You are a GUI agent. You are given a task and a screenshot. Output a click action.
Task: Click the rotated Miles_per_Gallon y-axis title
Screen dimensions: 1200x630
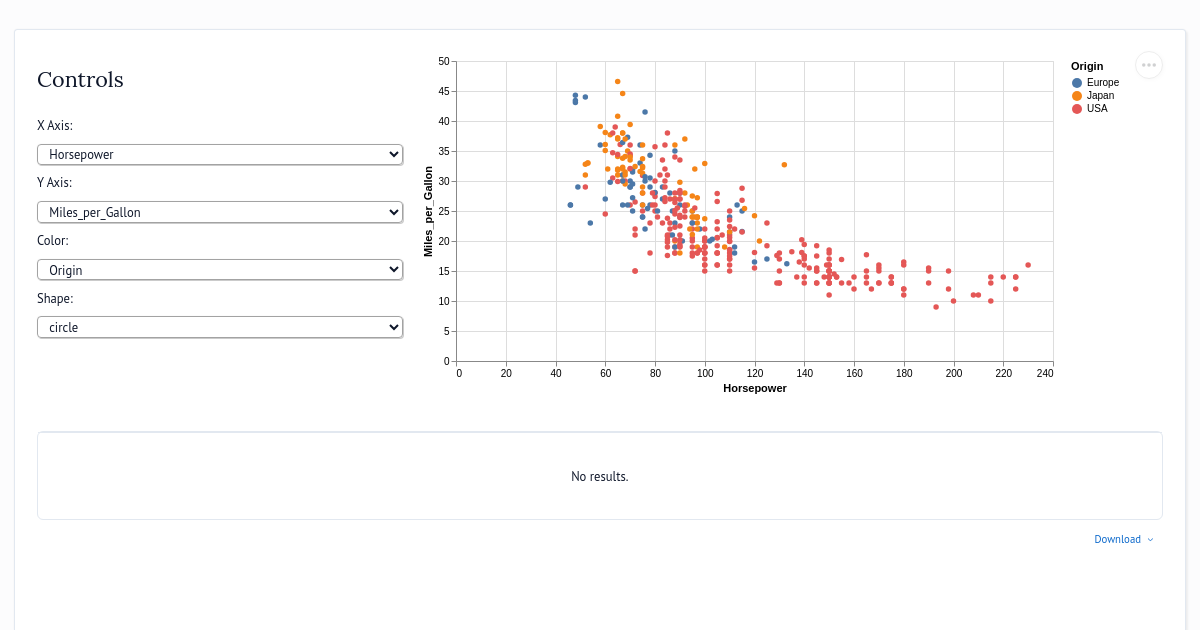tap(428, 211)
